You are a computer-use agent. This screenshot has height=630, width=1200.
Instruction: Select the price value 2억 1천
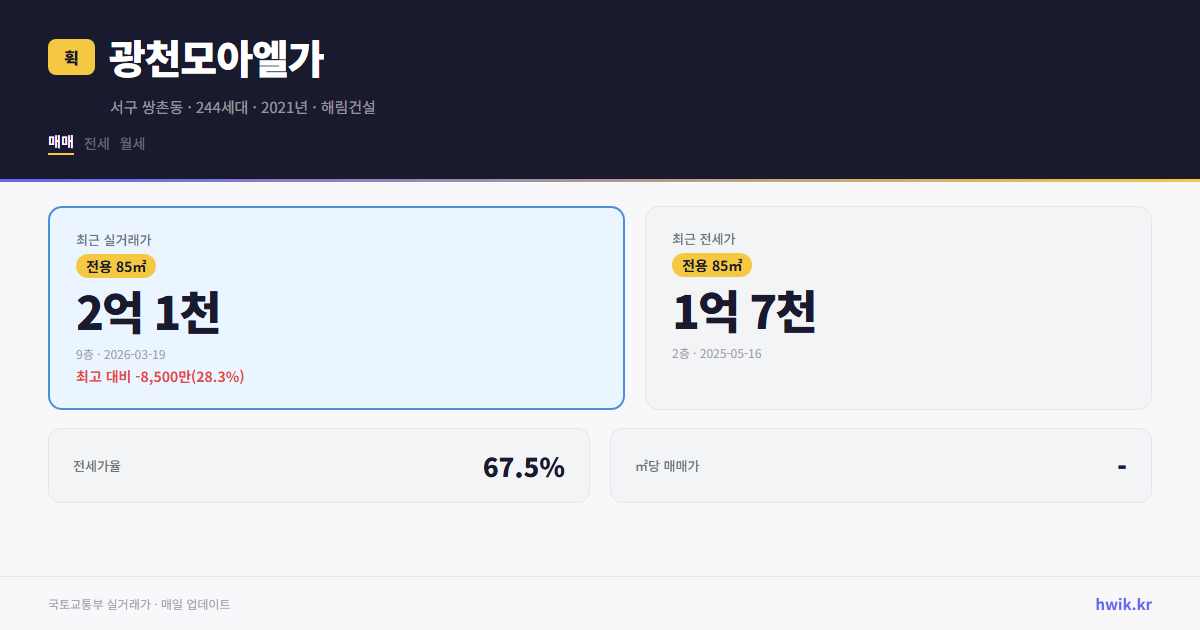coord(148,312)
